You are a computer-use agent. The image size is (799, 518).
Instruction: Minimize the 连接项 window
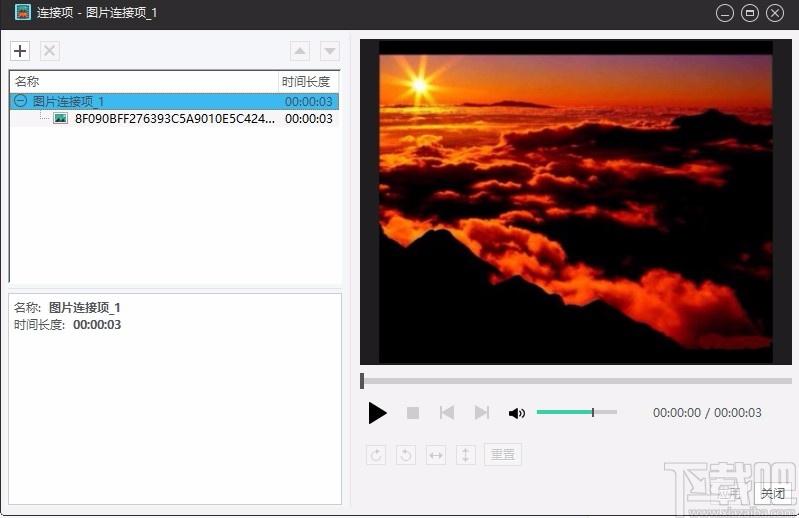point(725,13)
